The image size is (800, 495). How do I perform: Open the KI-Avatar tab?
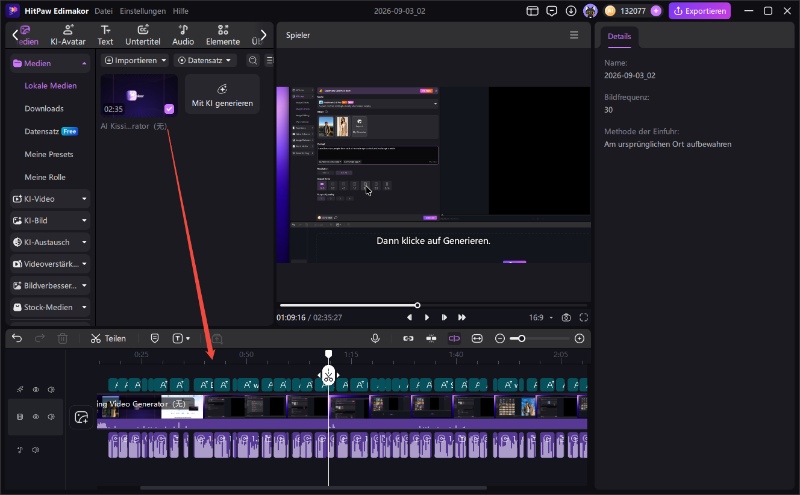[68, 35]
